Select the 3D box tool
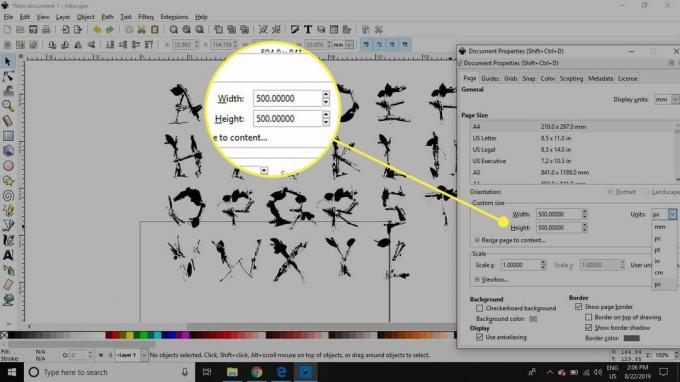This screenshot has height=382, width=680. [x=8, y=151]
